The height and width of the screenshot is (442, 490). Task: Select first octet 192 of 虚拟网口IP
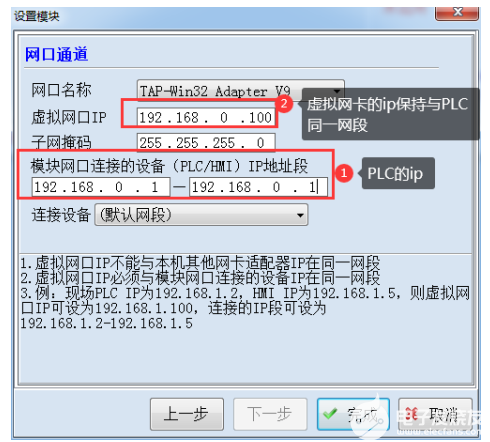tap(150, 118)
